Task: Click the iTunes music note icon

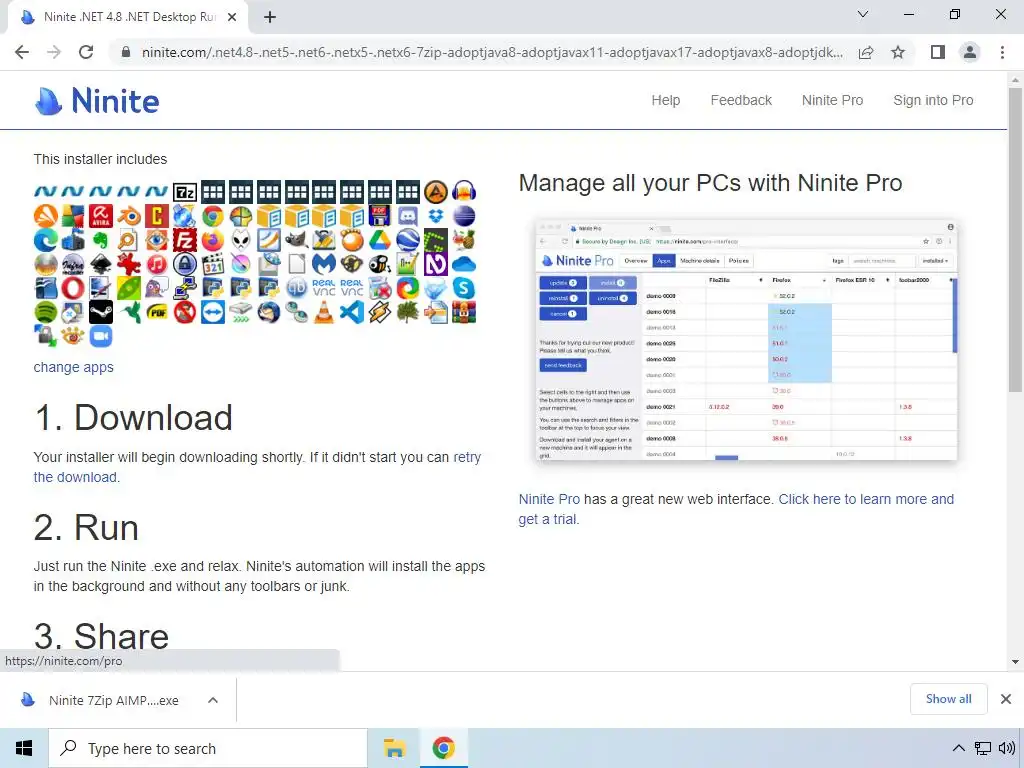Action: pos(157,264)
